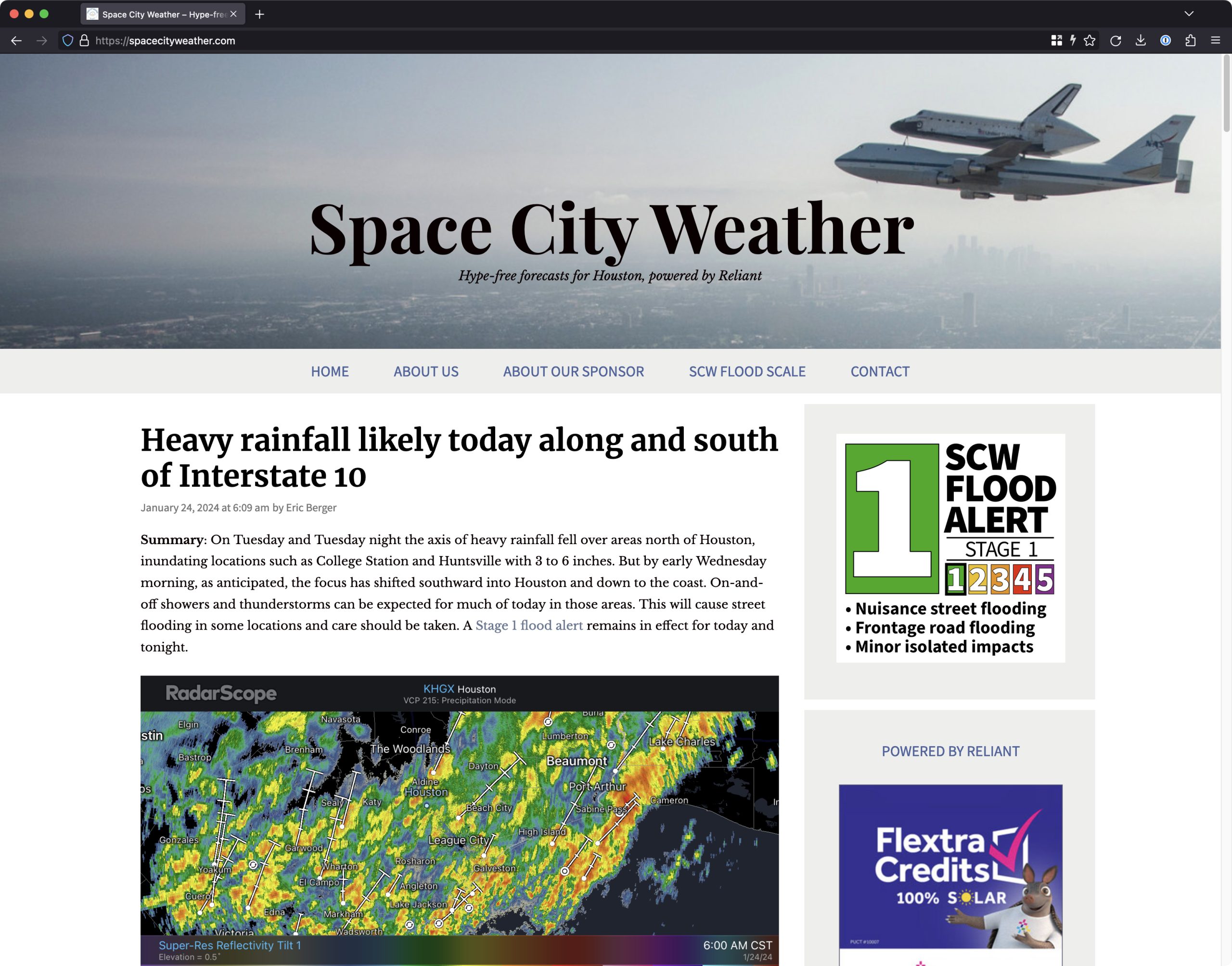Viewport: 1232px width, 966px height.
Task: Click the new tab open button
Action: coord(259,14)
